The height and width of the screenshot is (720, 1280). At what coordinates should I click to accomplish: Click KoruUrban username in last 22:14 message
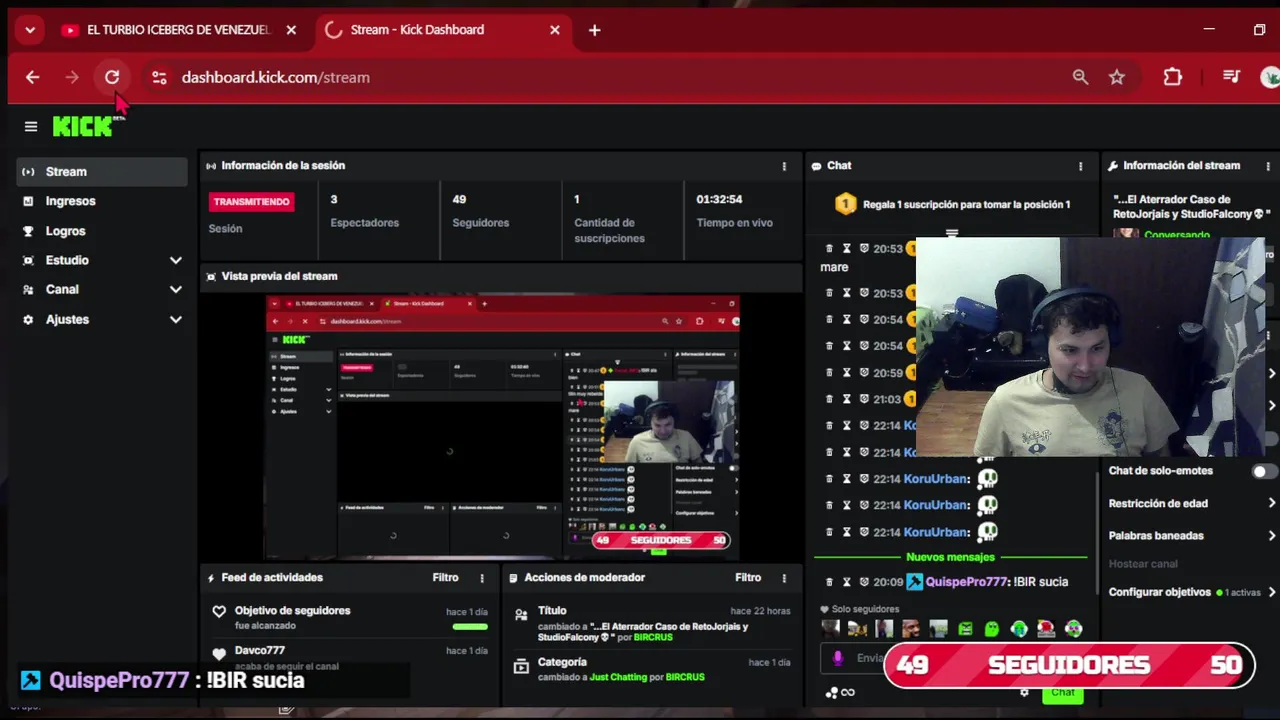[x=937, y=532]
